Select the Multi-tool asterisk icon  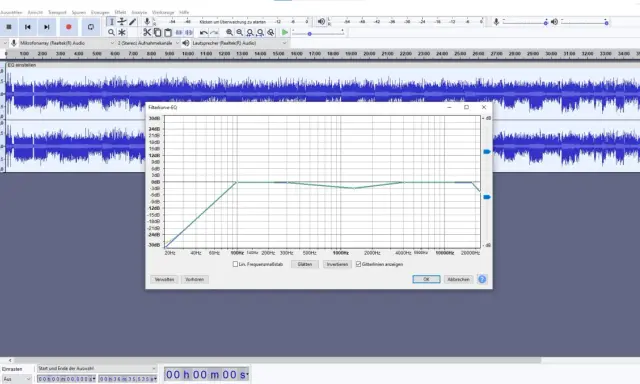[x=122, y=32]
